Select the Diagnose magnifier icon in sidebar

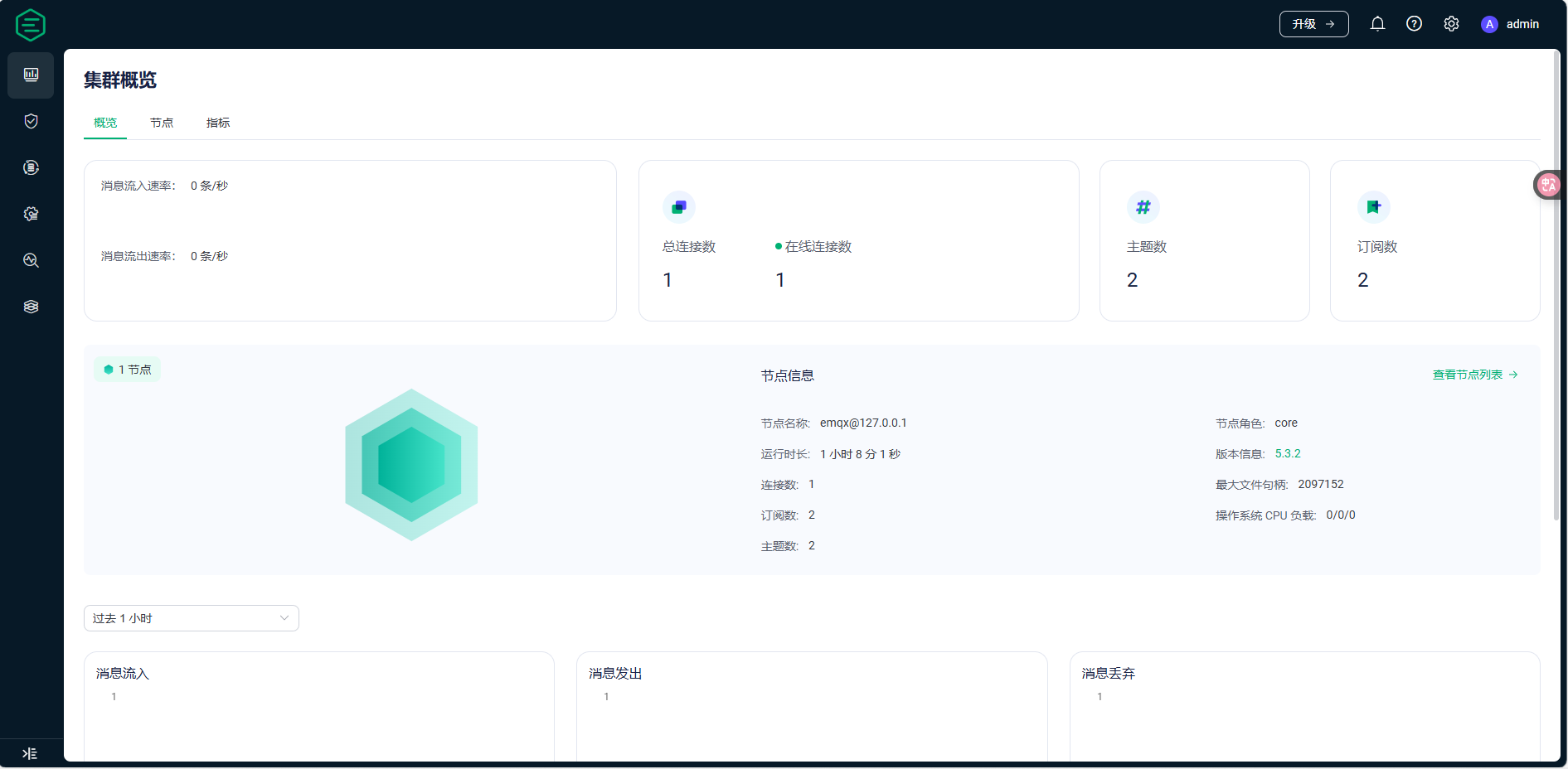(x=31, y=260)
